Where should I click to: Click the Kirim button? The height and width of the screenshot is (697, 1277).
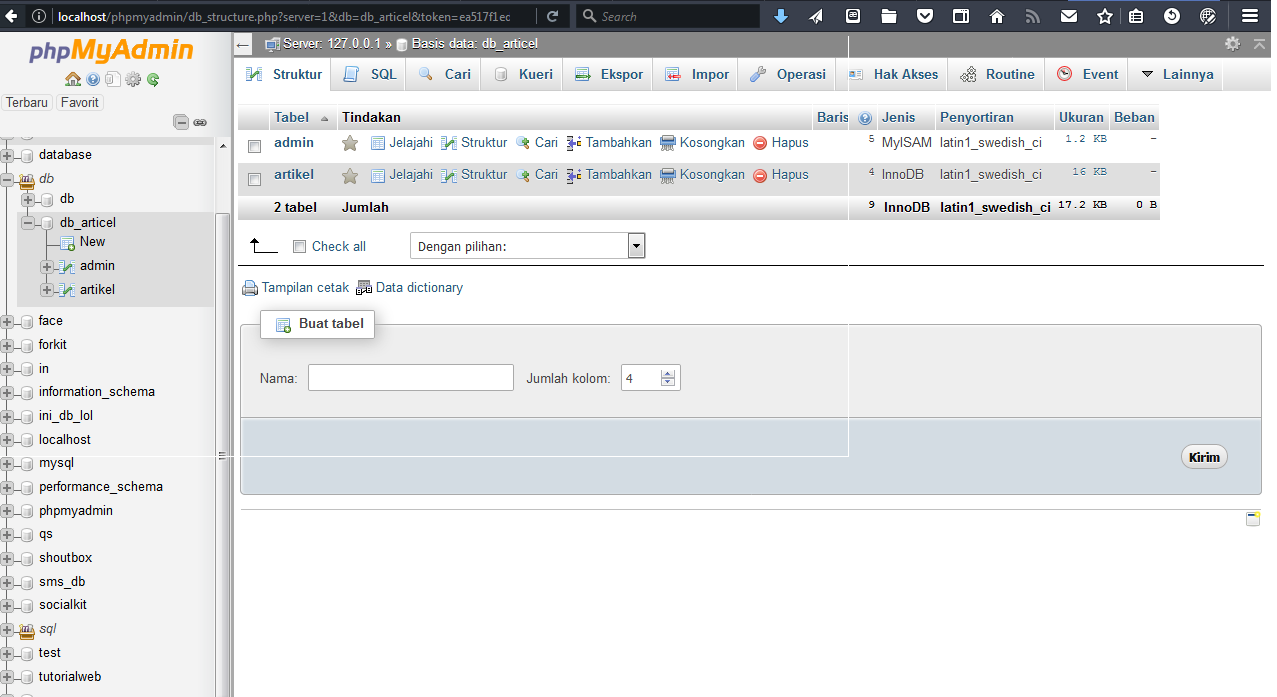tap(1203, 456)
